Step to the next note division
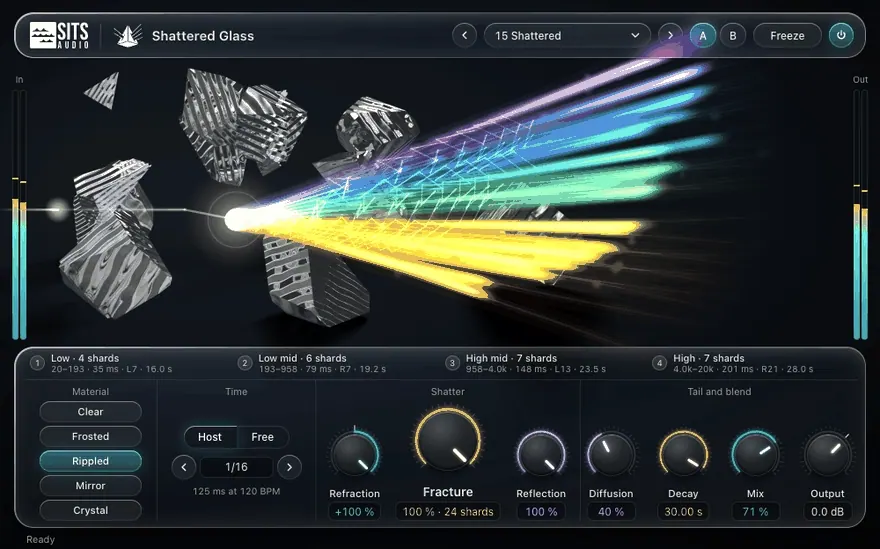The width and height of the screenshot is (880, 549). point(289,467)
